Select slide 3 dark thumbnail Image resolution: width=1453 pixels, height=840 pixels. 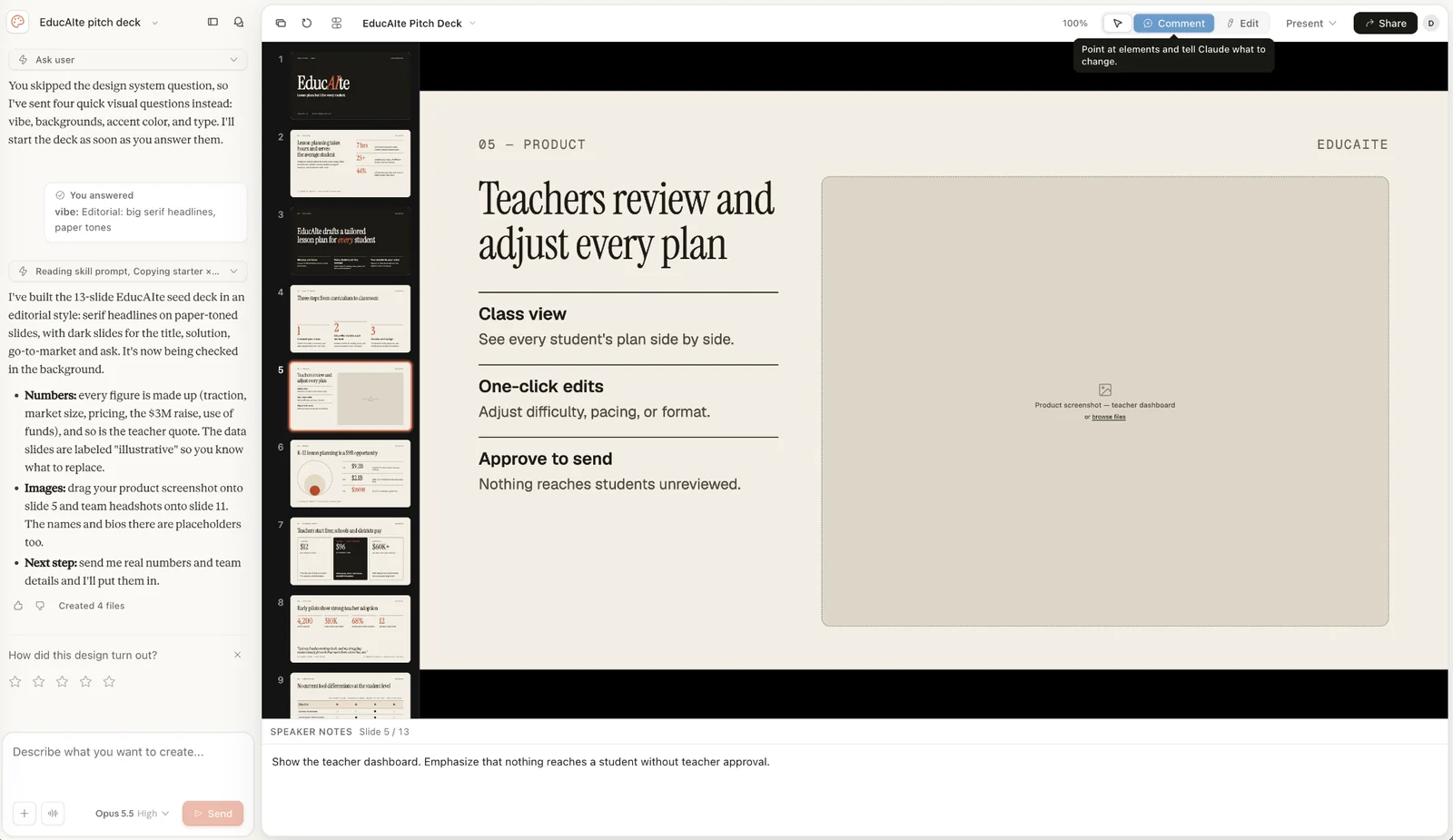[351, 241]
